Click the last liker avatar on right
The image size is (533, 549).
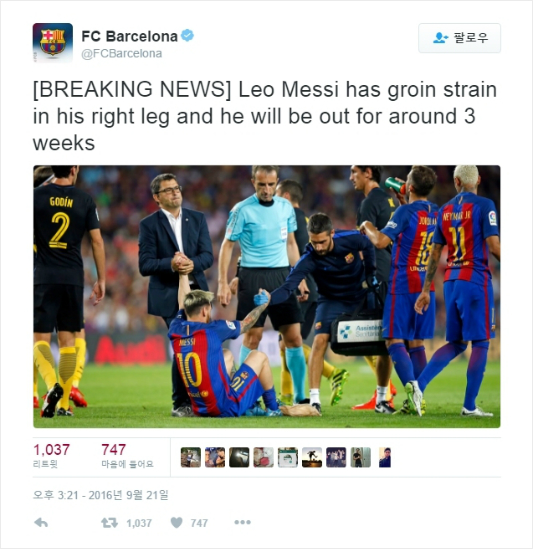point(385,457)
